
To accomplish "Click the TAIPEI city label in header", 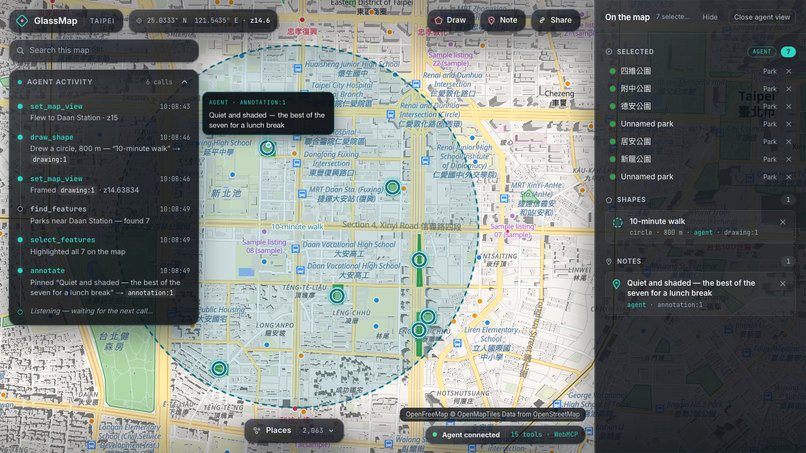I will (x=102, y=21).
